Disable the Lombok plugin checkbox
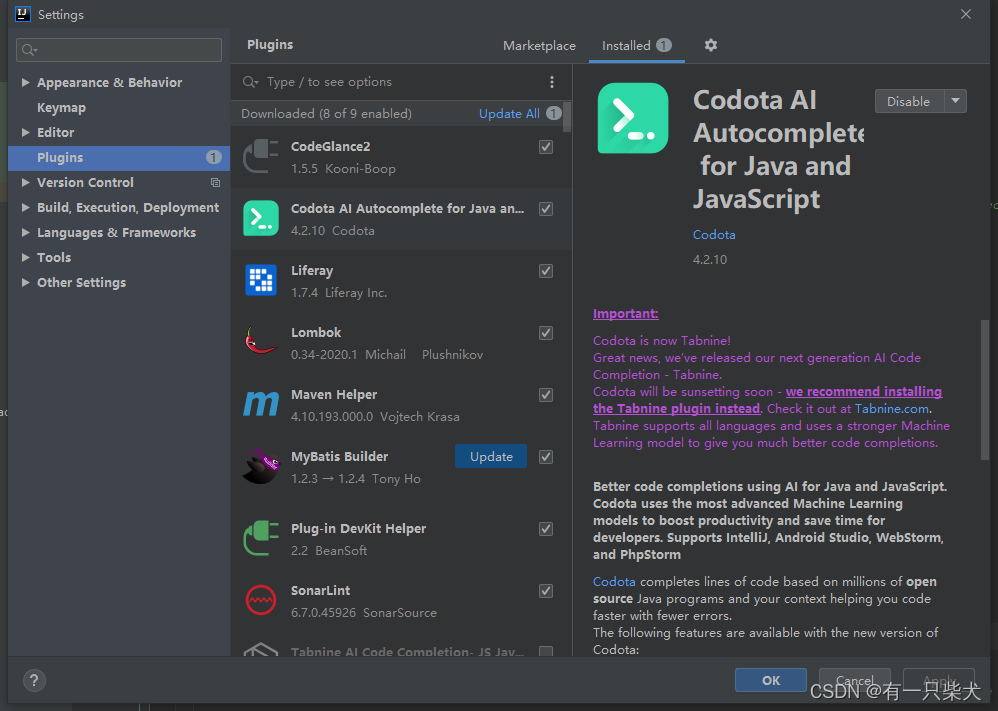 [x=546, y=333]
